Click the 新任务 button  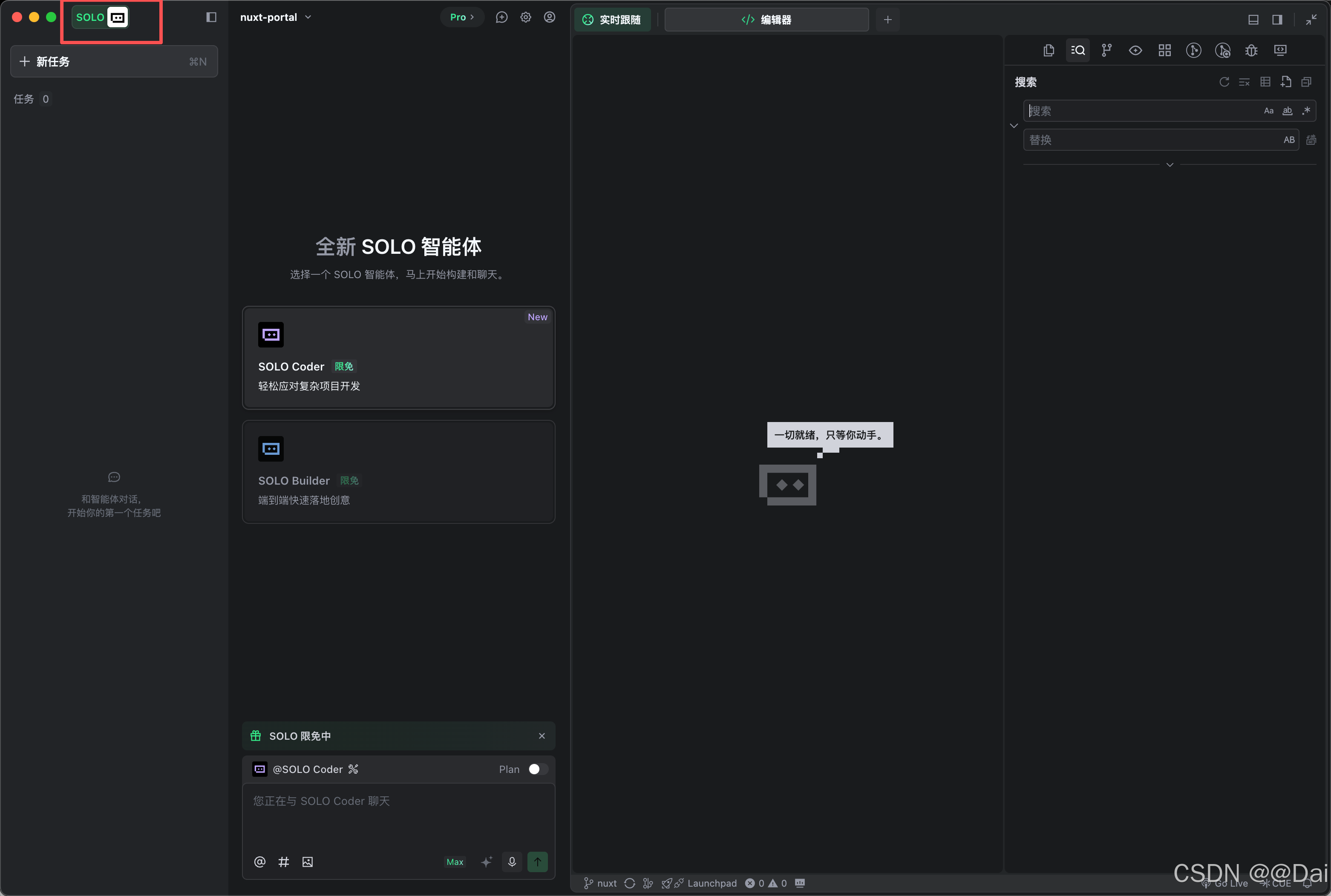[x=114, y=62]
